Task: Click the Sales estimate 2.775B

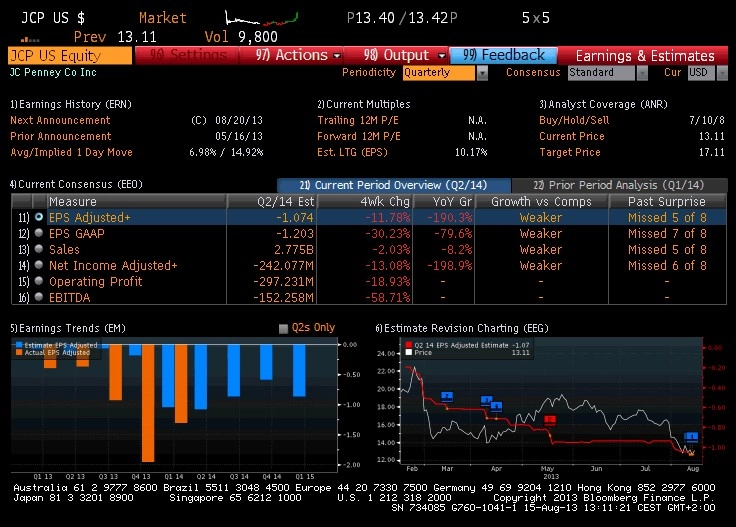Action: (x=294, y=249)
